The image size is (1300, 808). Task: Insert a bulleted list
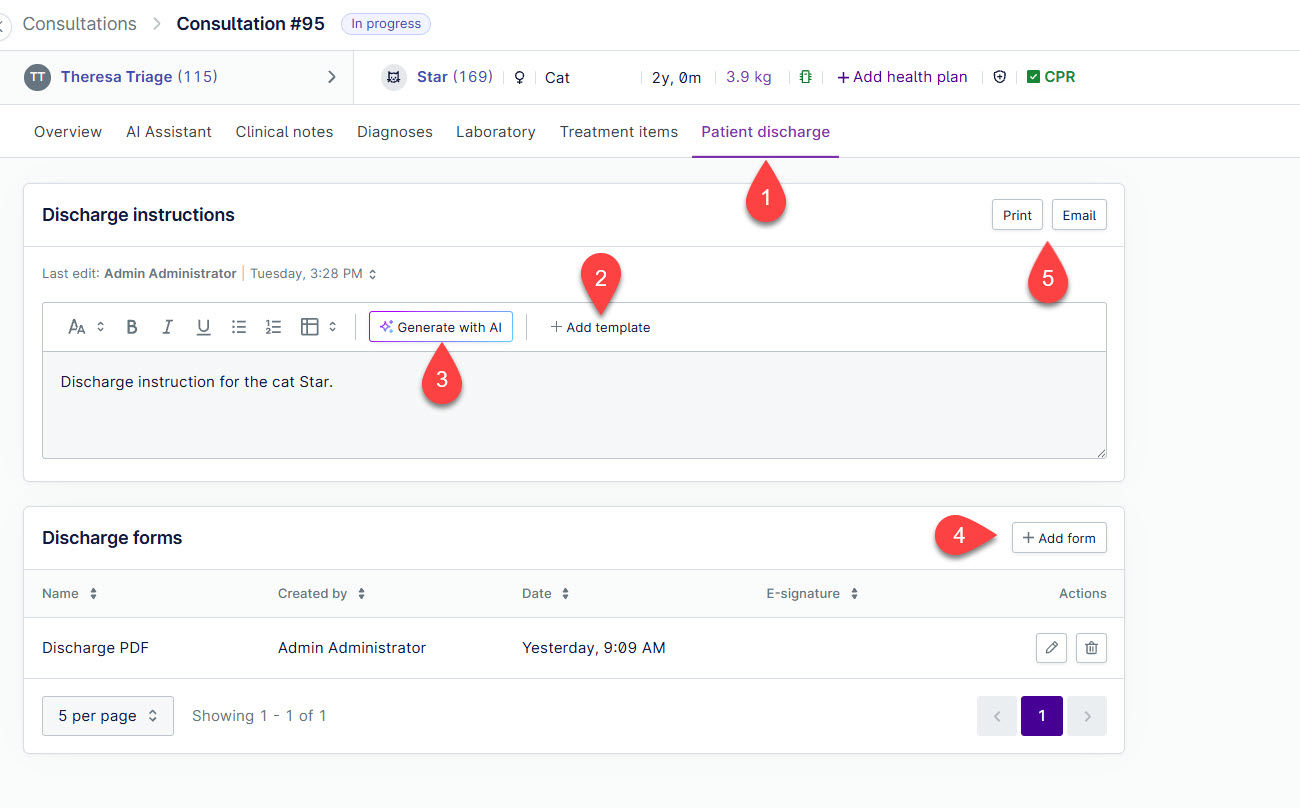238,327
